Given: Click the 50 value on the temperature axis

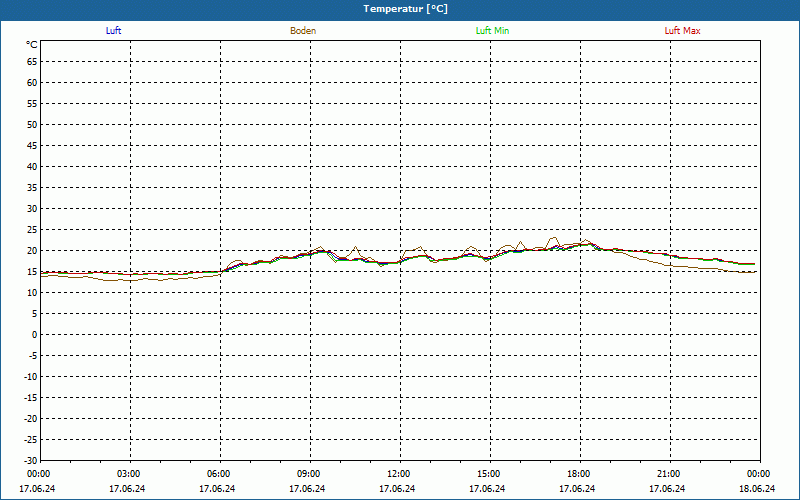Looking at the screenshot, I should (x=32, y=124).
